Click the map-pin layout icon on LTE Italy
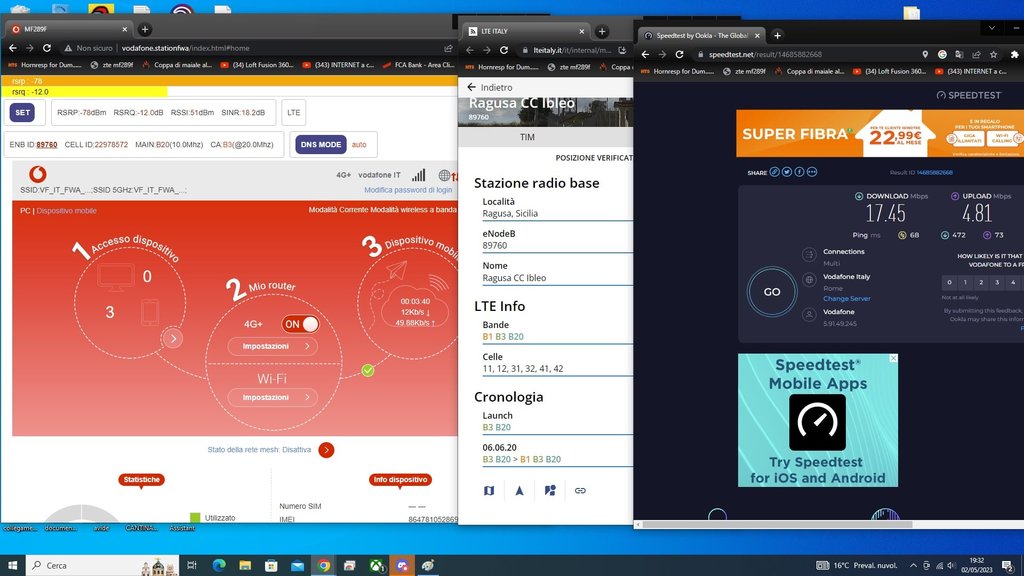The image size is (1024, 576). coord(550,490)
